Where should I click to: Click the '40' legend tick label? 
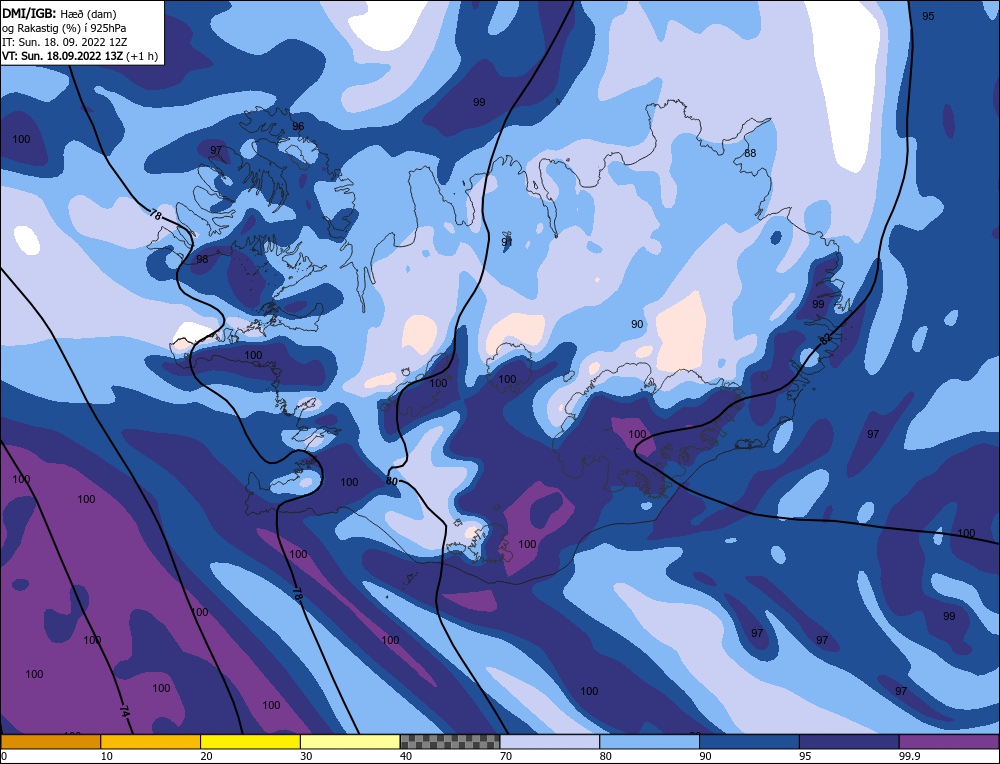[x=406, y=756]
